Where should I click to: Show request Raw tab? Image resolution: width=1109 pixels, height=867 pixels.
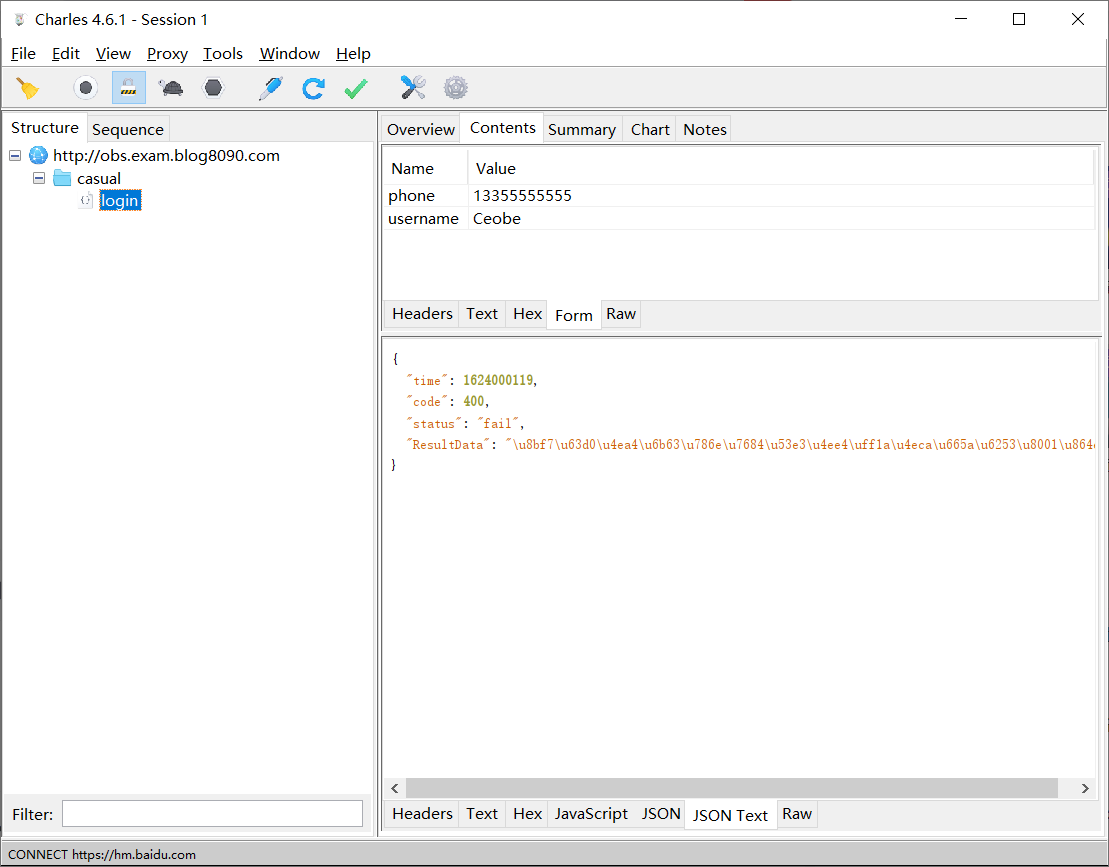621,314
